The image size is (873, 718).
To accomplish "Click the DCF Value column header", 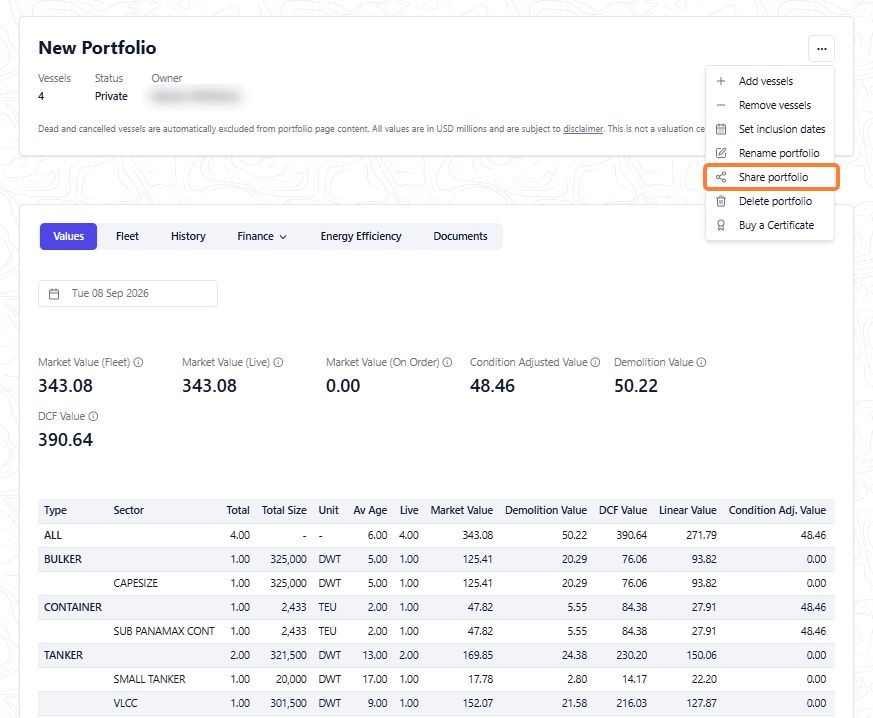I will coord(623,510).
